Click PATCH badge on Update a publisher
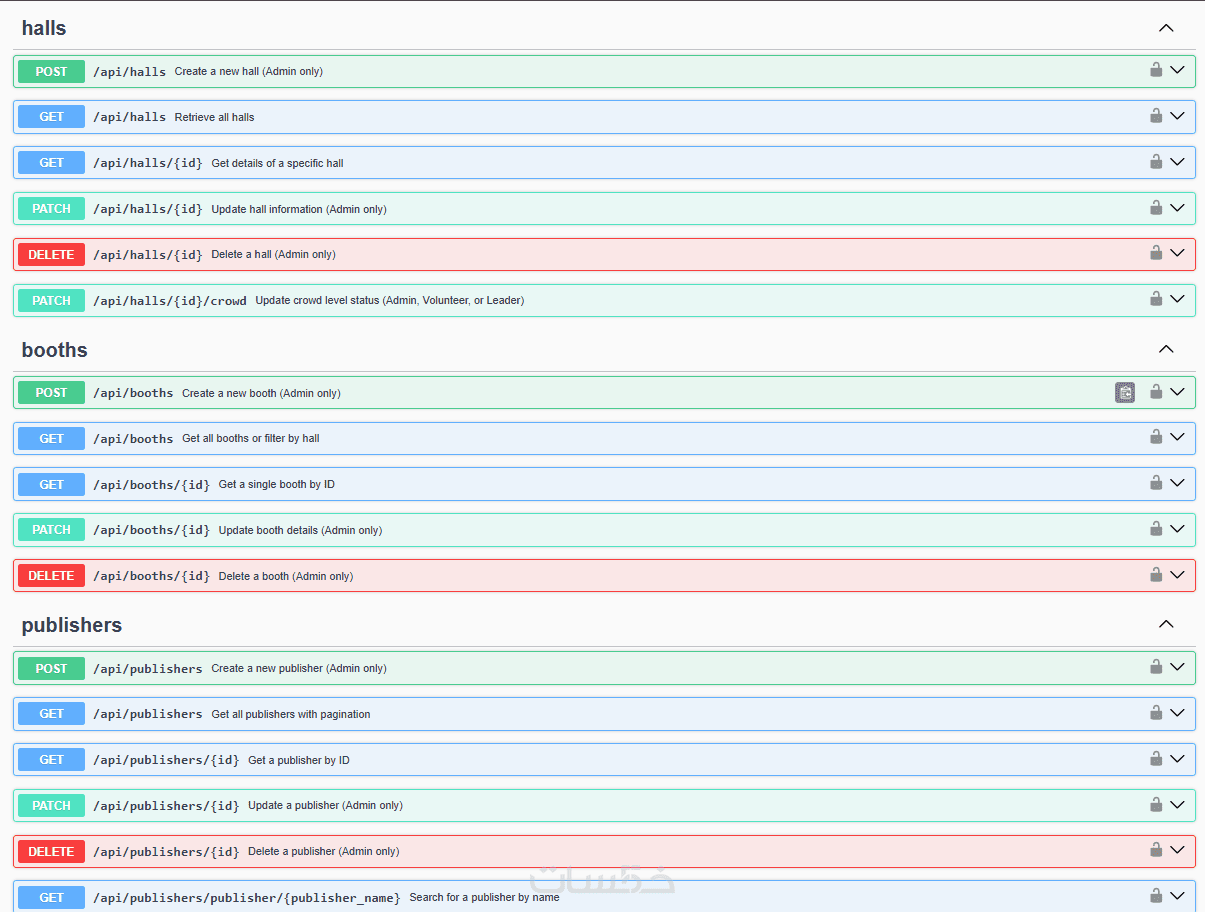This screenshot has height=912, width=1205. (51, 805)
